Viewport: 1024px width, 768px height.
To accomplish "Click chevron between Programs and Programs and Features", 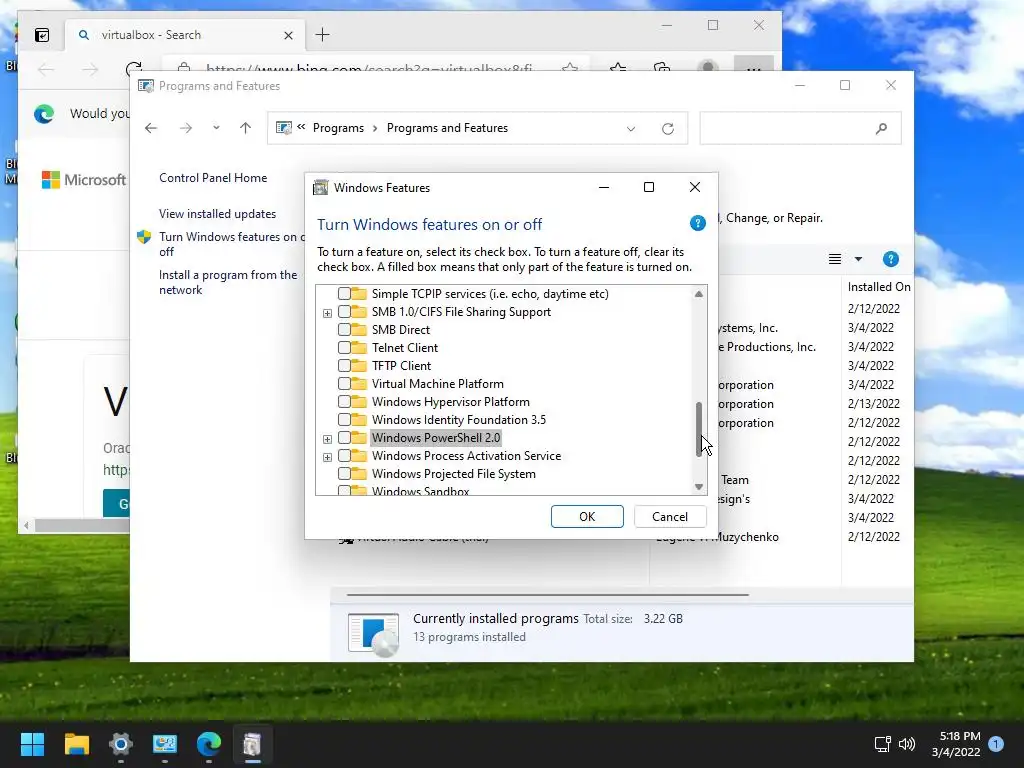I will coord(376,129).
